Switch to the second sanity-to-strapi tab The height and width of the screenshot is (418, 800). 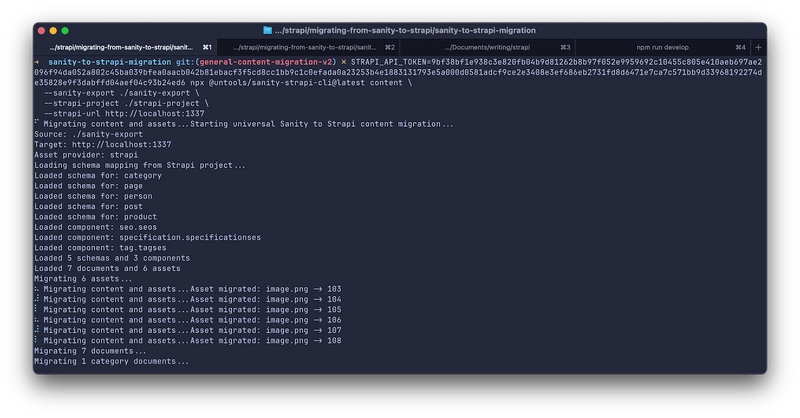305,47
